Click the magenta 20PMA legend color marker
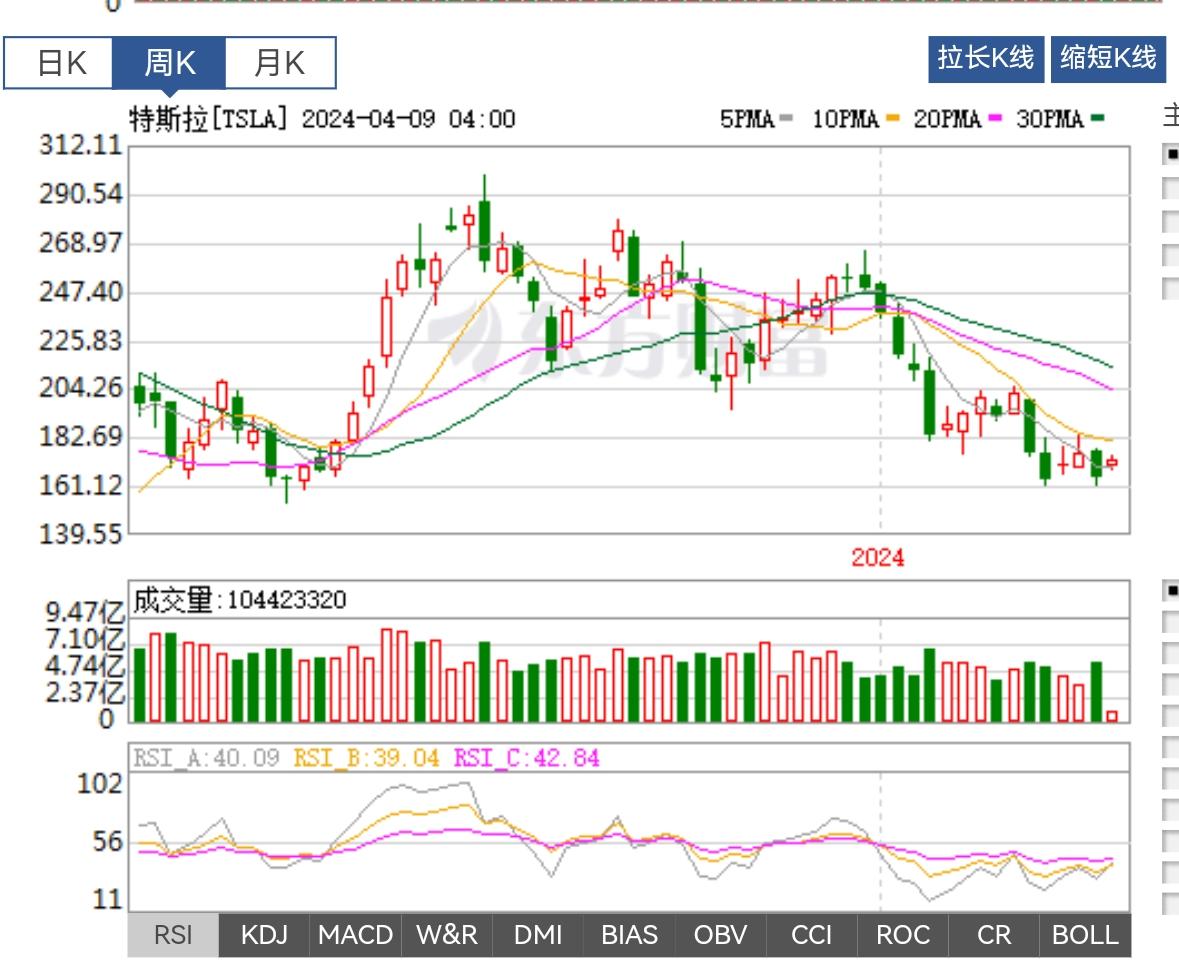The width and height of the screenshot is (1179, 974). tap(995, 118)
